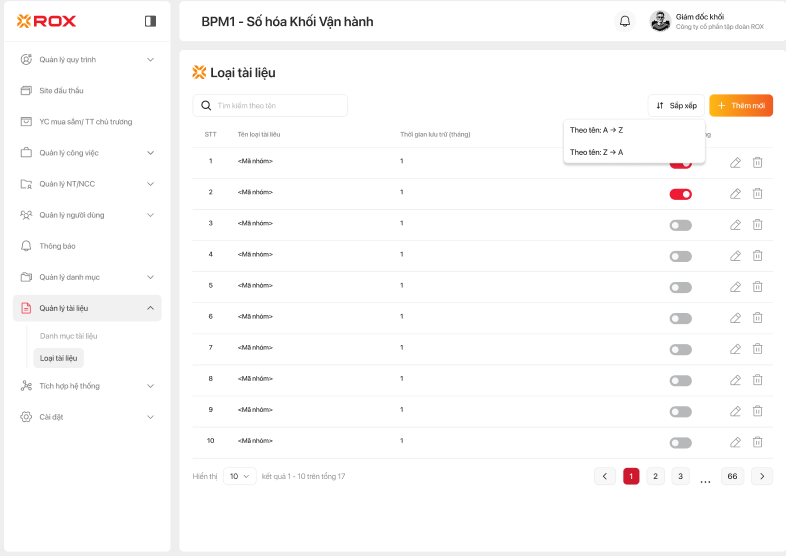786x556 pixels.
Task: Click the ROX logo in sidebar
Action: coord(47,21)
